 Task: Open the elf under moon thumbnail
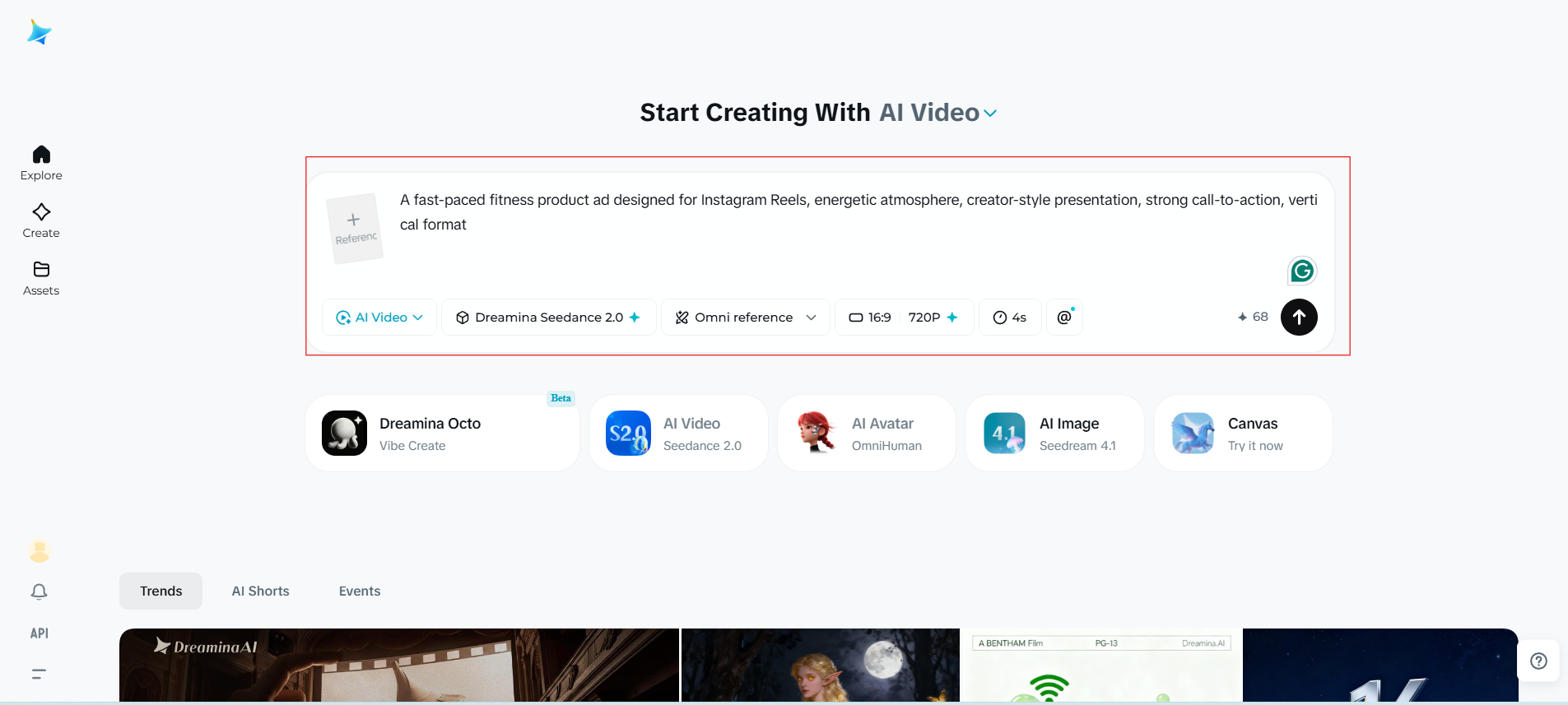821,665
